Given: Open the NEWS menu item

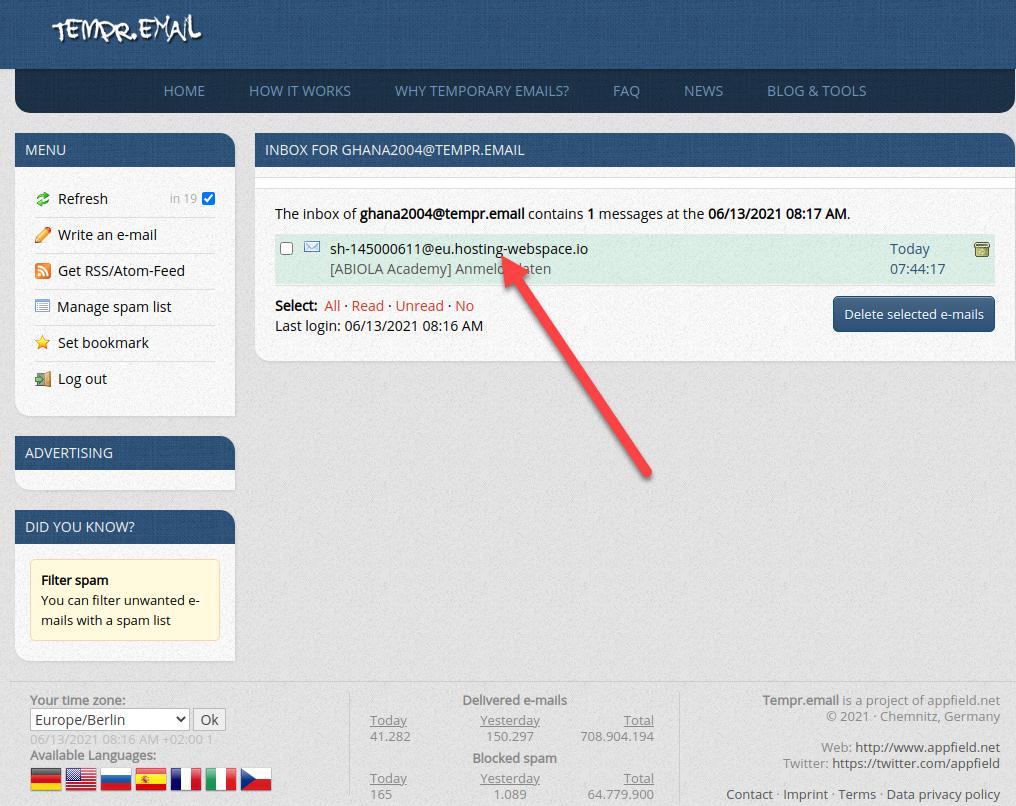Looking at the screenshot, I should coord(704,91).
